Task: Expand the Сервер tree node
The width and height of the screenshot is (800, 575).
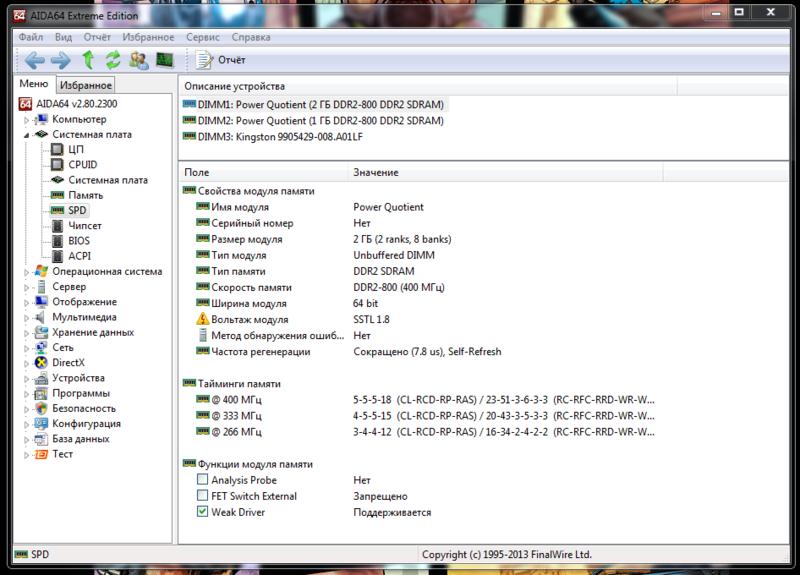Action: point(27,288)
